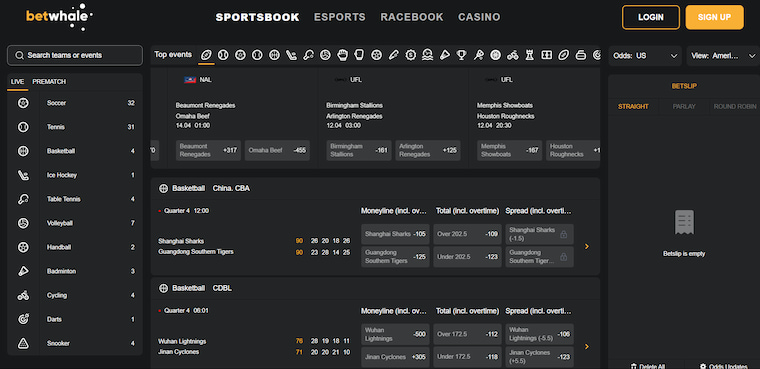760x369 pixels.
Task: Switch to the LIVE tab
Action: (x=17, y=81)
